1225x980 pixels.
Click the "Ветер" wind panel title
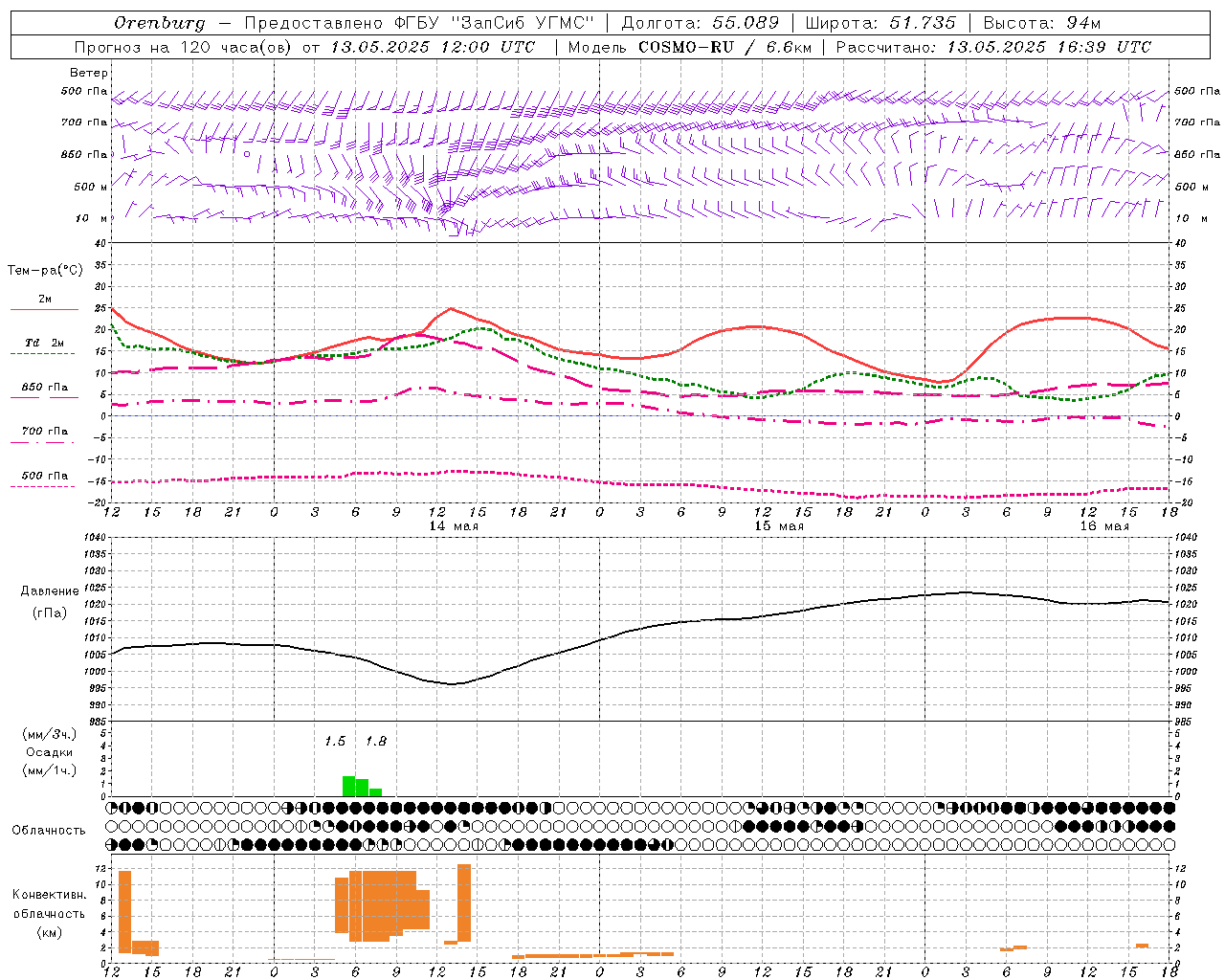pyautogui.click(x=89, y=73)
